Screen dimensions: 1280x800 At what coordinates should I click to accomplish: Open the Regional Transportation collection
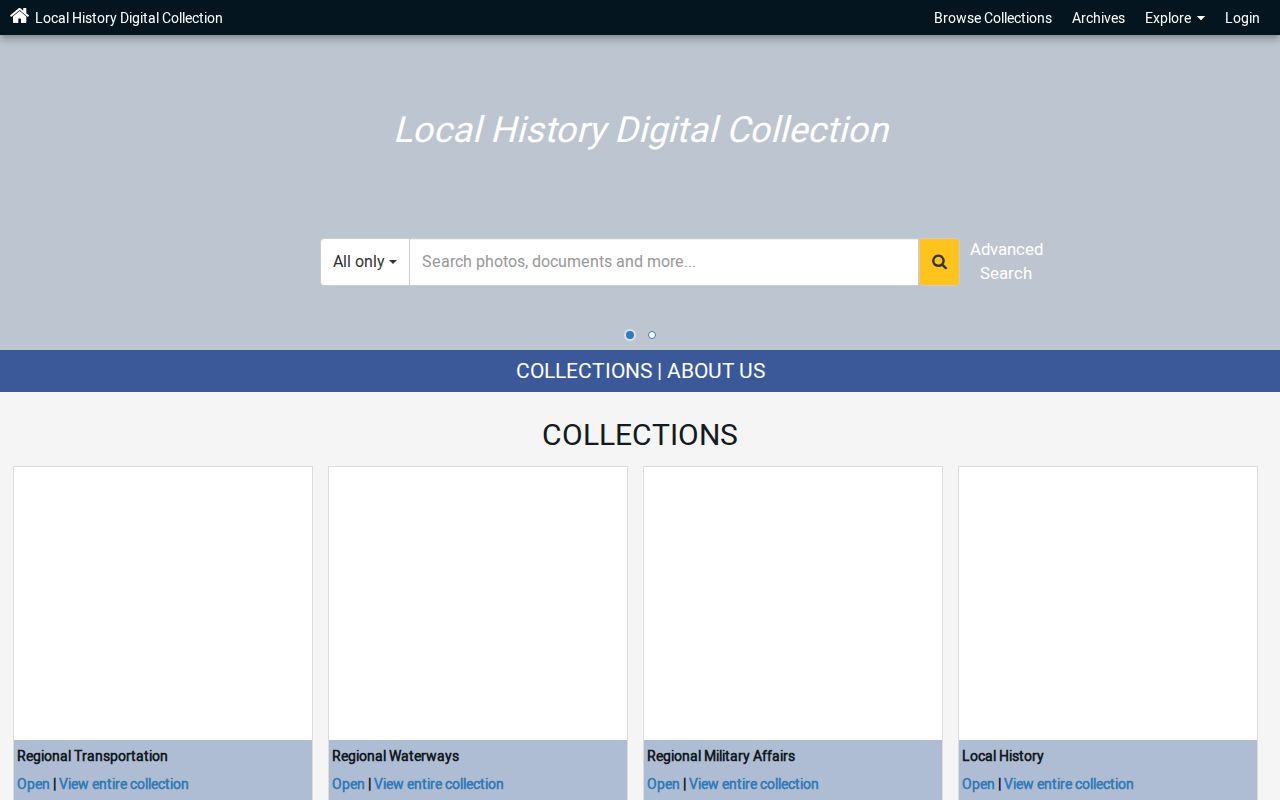(x=33, y=784)
